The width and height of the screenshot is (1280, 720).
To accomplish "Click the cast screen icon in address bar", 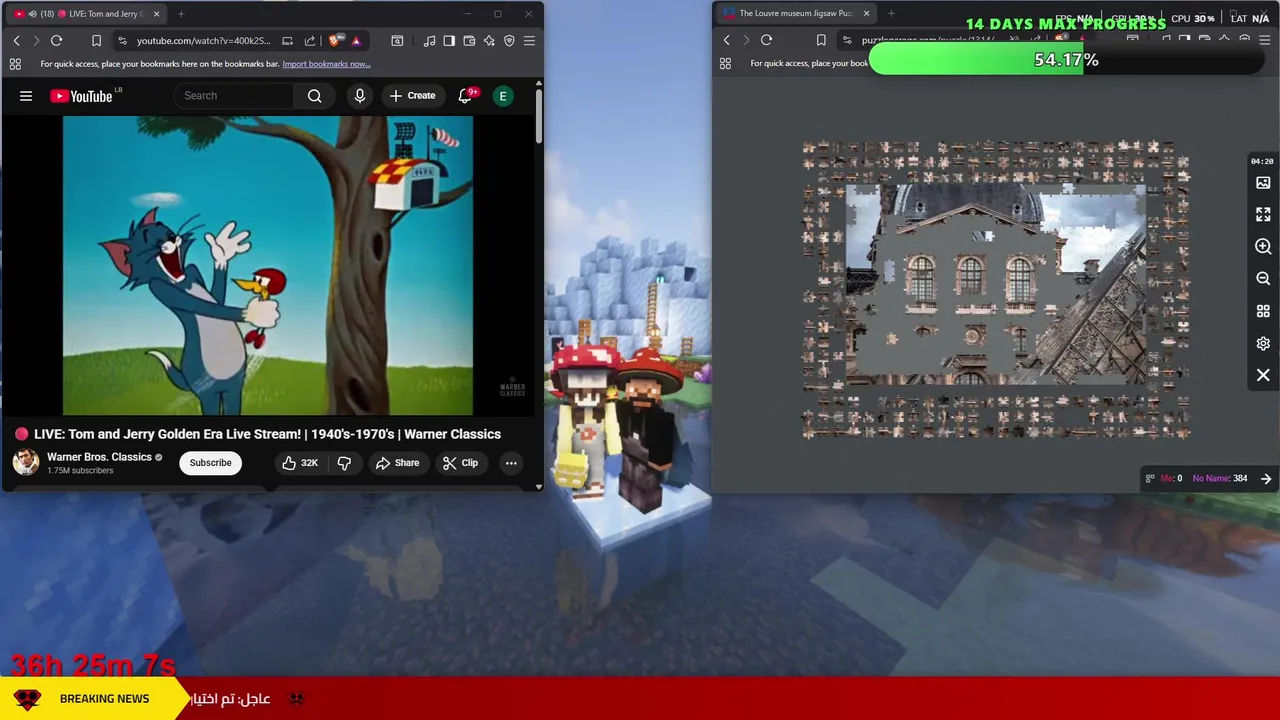I will pos(288,41).
